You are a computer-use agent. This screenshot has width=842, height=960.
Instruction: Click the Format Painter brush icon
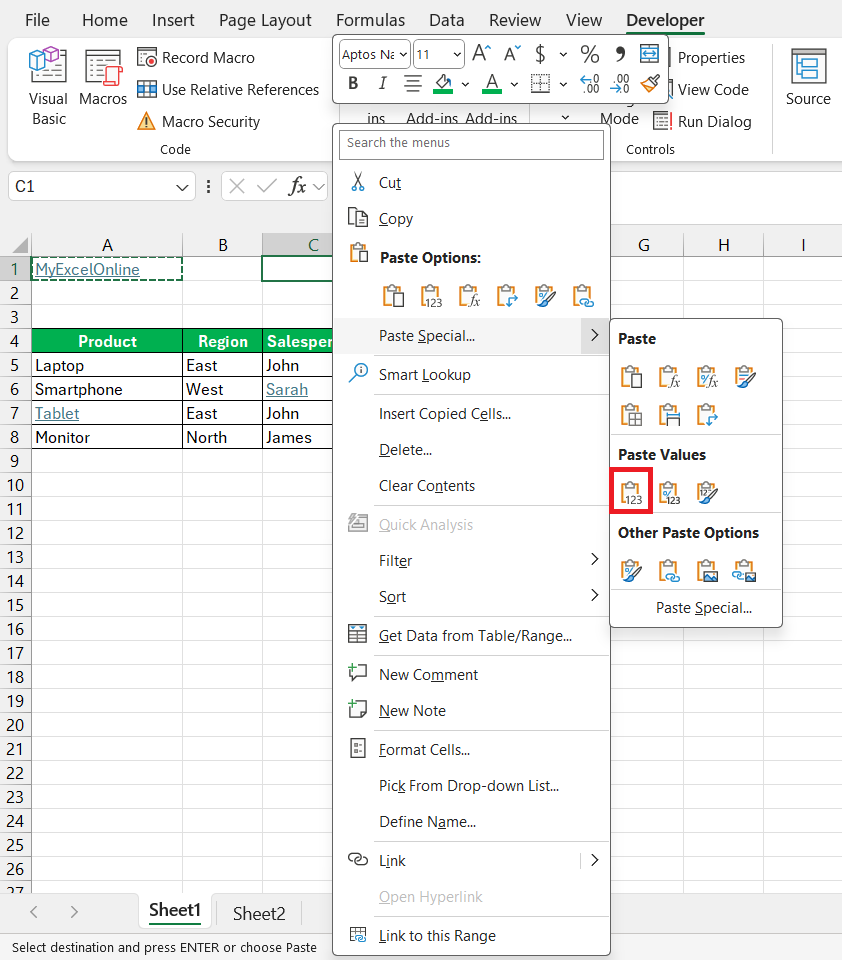[650, 83]
